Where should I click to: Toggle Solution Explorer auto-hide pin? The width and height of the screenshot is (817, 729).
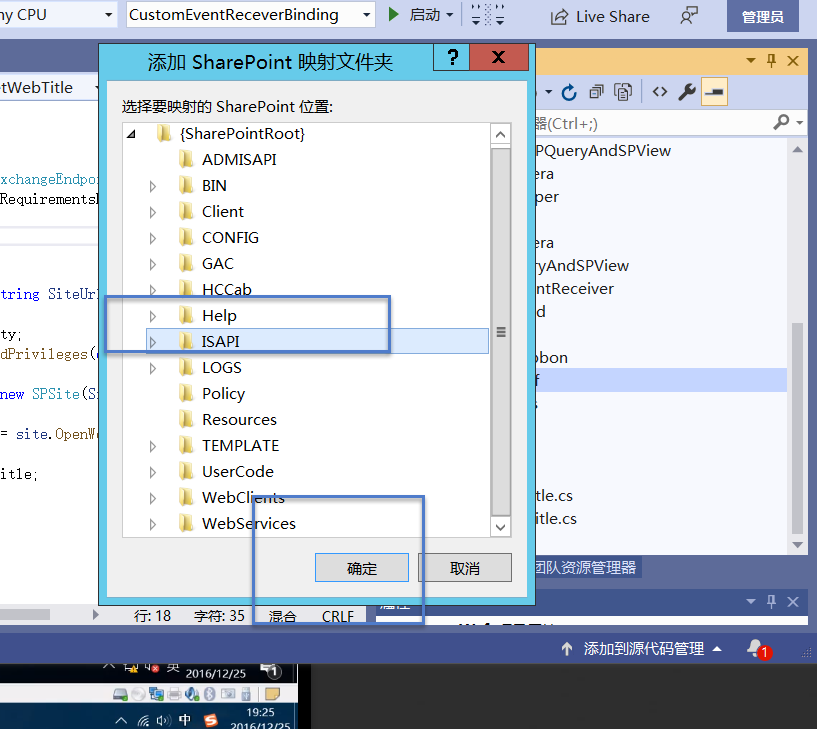[x=772, y=60]
